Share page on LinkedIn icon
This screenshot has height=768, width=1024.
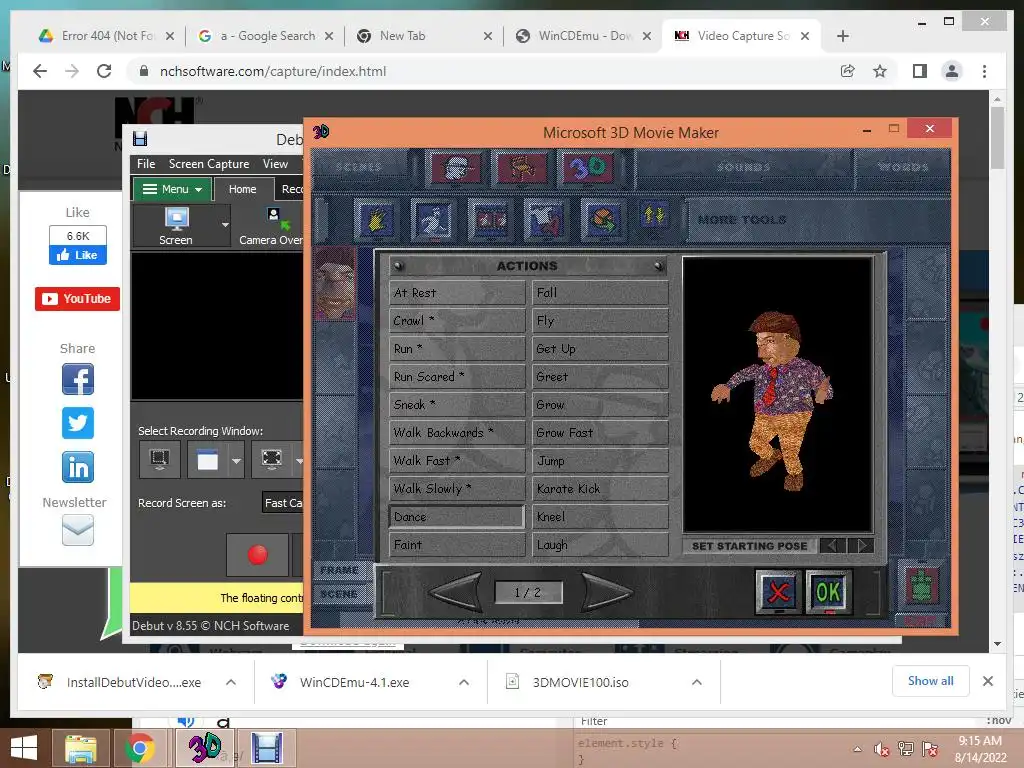coord(78,467)
